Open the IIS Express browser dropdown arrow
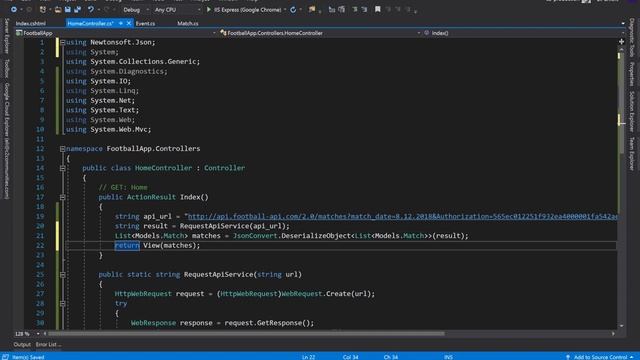The height and width of the screenshot is (360, 640). pyautogui.click(x=284, y=9)
